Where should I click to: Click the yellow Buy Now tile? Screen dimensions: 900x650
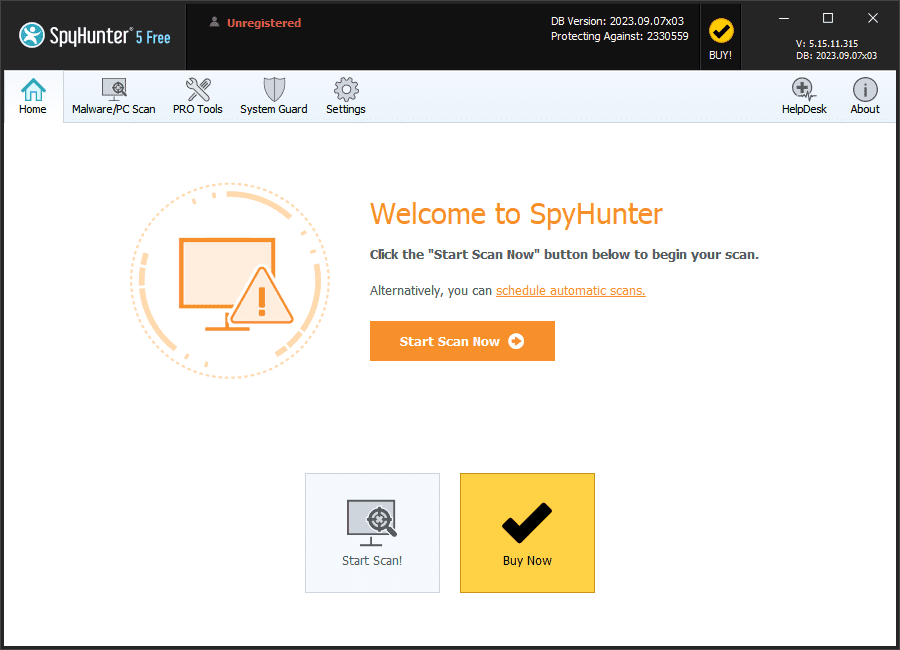(527, 533)
